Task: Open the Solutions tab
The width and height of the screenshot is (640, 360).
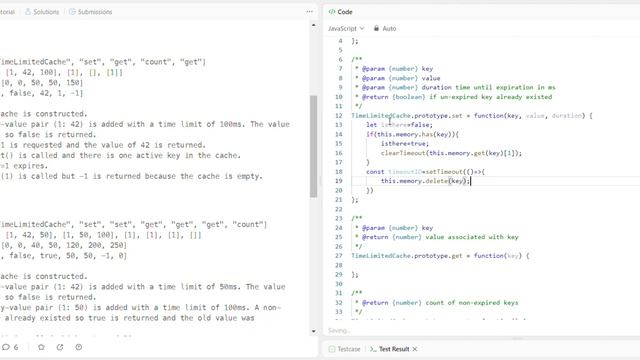Action: [x=42, y=12]
